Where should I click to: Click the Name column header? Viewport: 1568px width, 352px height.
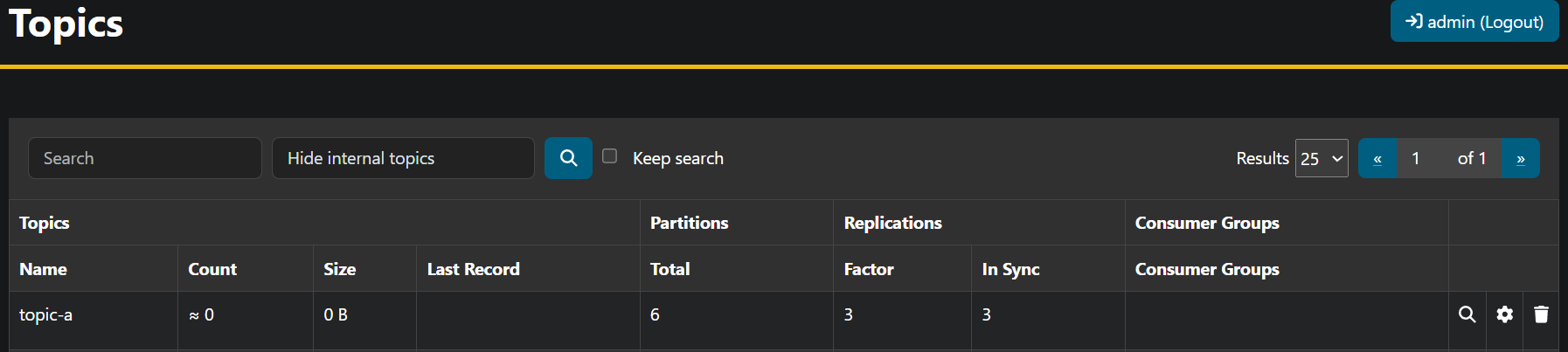[44, 269]
